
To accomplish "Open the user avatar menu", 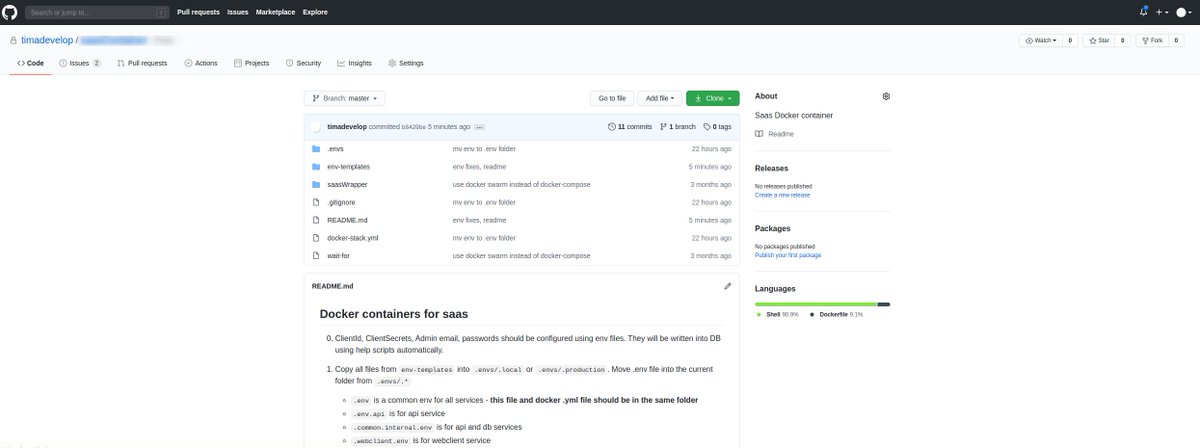I will (1184, 12).
